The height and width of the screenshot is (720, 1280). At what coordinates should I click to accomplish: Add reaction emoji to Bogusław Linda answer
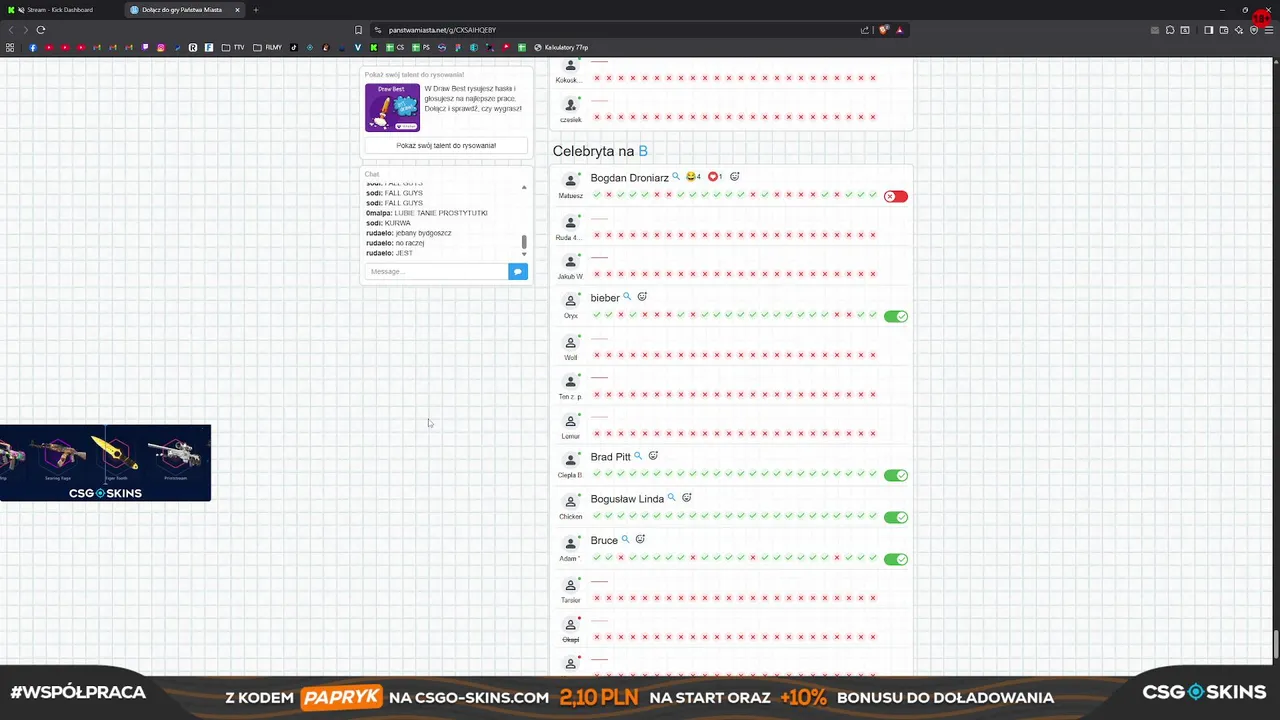tap(686, 498)
